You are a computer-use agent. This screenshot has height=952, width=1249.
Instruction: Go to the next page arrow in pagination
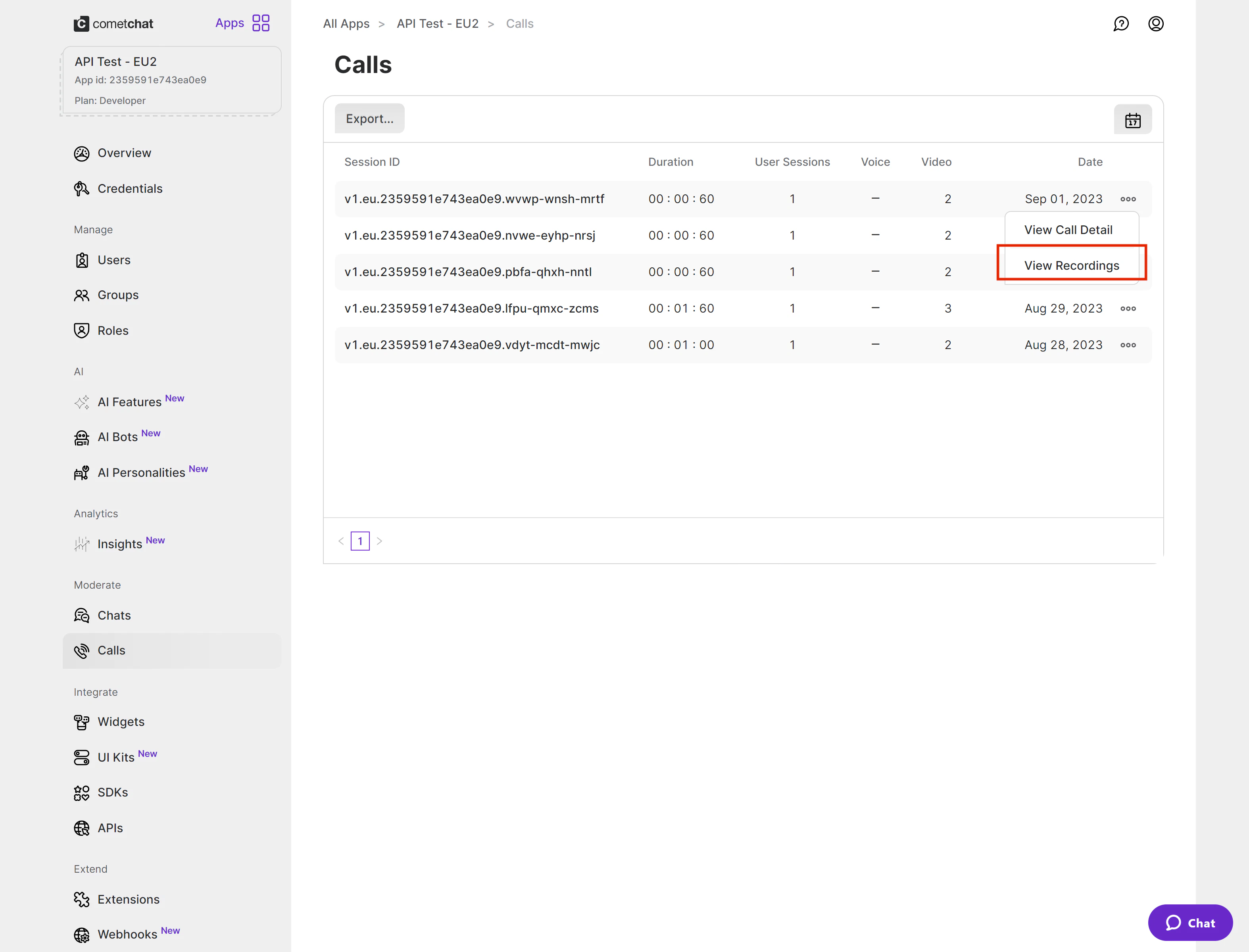380,541
